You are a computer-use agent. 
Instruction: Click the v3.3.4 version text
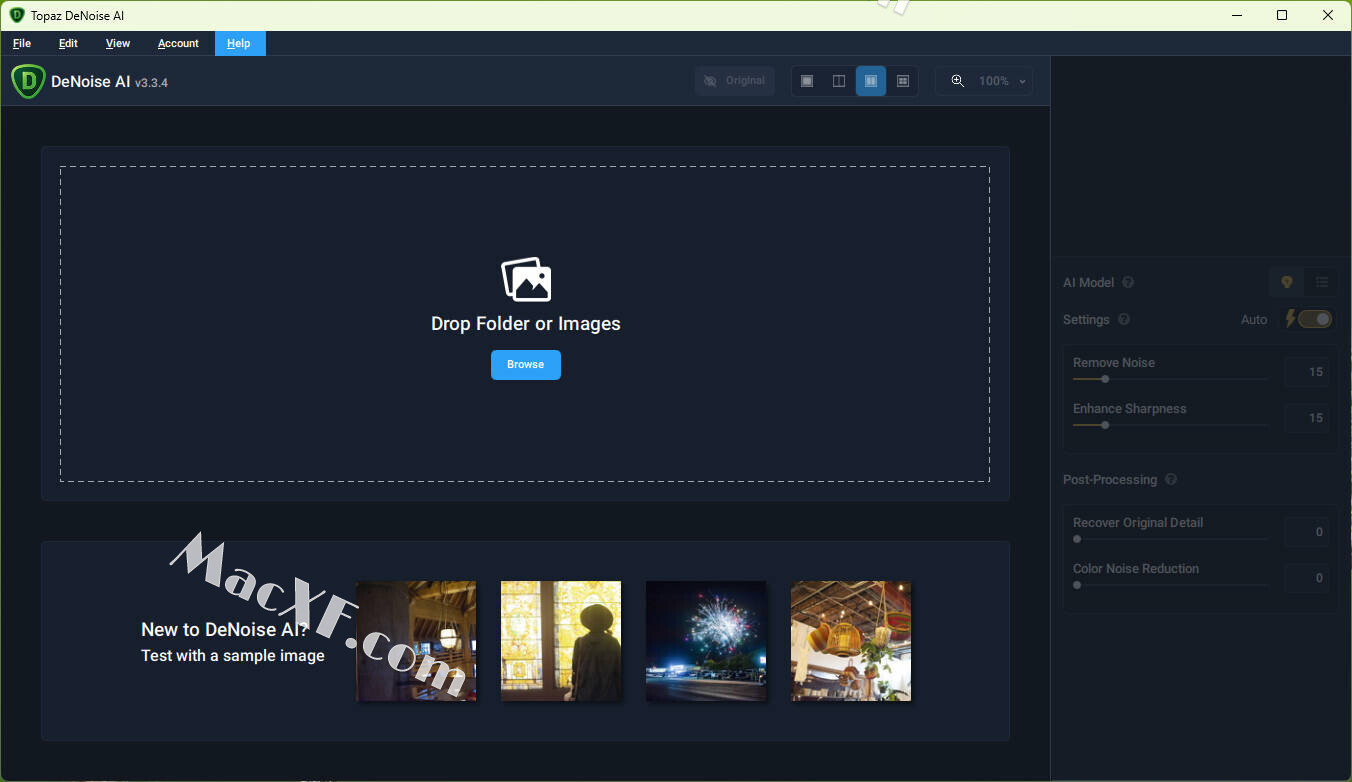[152, 83]
